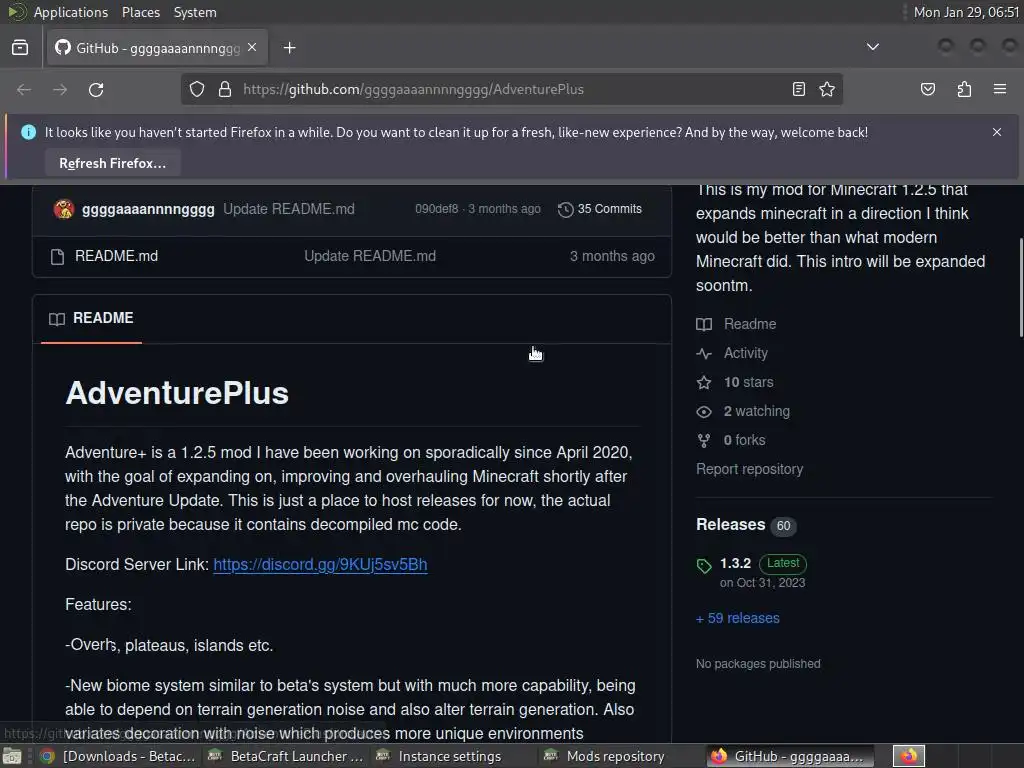
Task: Open the latest commit message Update README.md
Action: [289, 209]
